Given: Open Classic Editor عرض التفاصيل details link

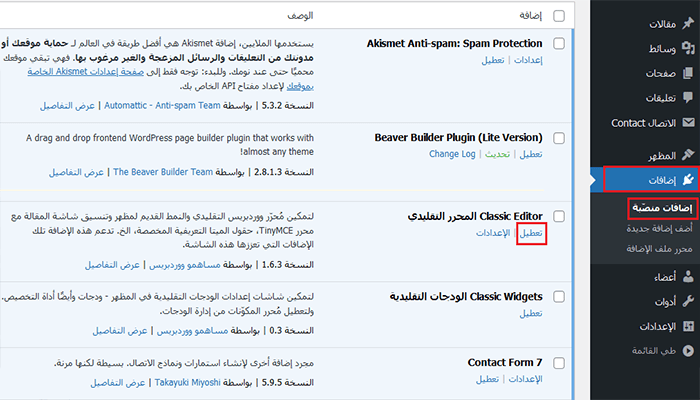Looking at the screenshot, I should click(112, 265).
